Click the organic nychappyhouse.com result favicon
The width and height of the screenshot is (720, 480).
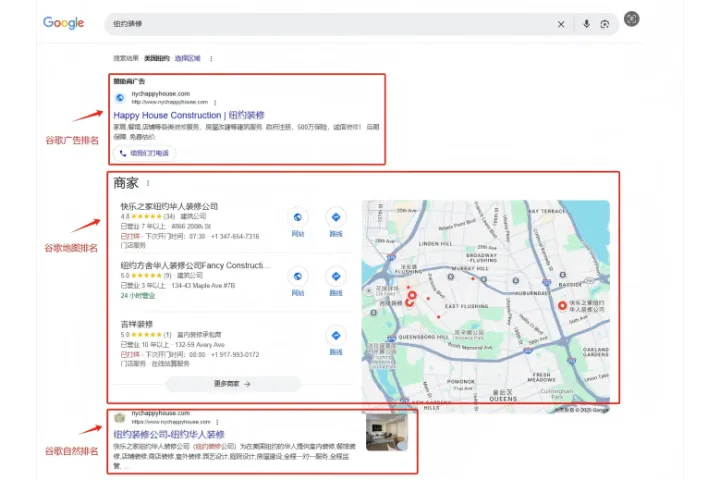point(120,417)
